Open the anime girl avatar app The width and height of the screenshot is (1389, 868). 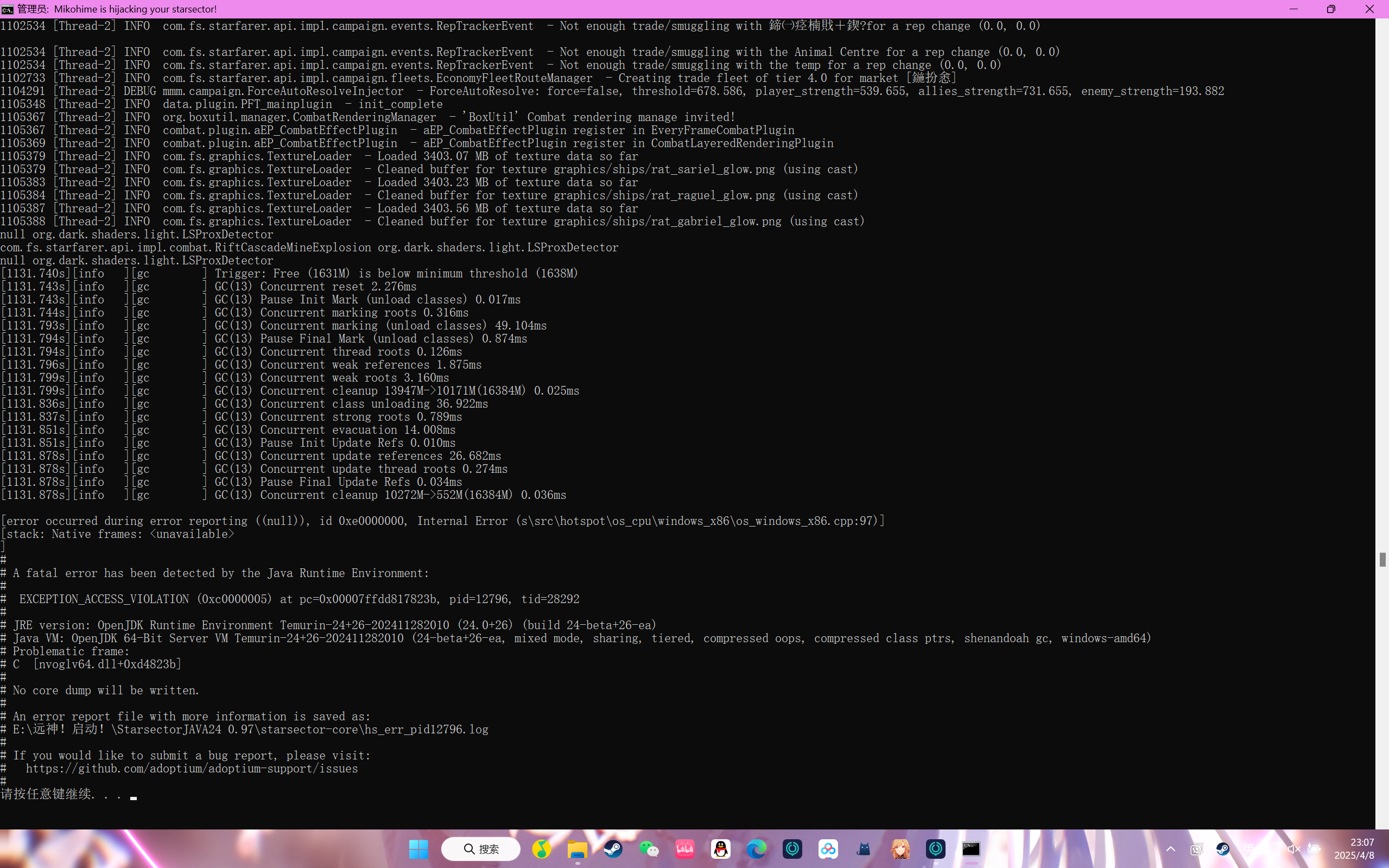click(x=900, y=848)
